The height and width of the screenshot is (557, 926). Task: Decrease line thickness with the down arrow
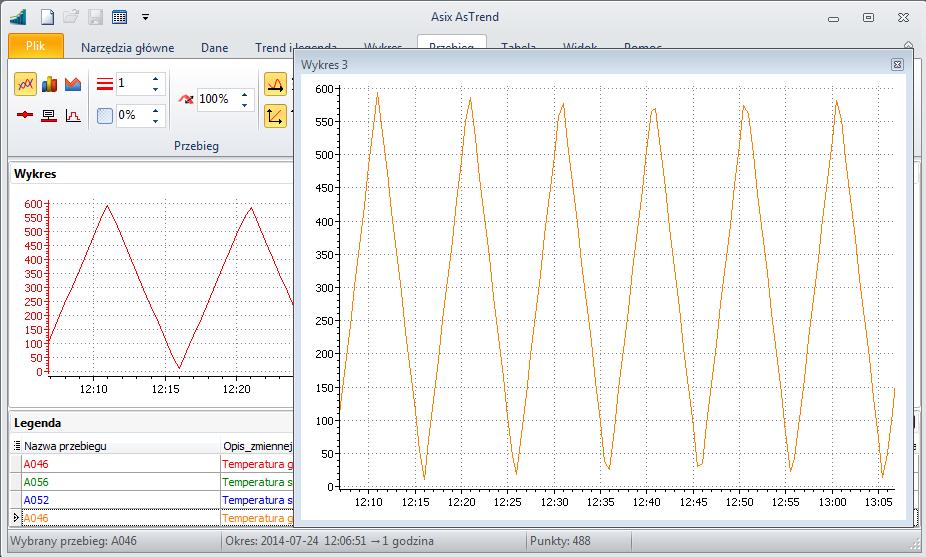click(155, 89)
